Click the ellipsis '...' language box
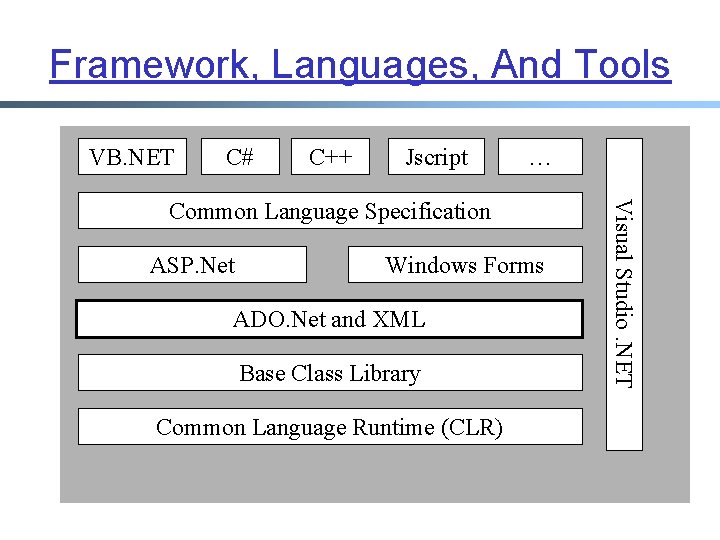Viewport: 720px width, 540px height. (540, 157)
